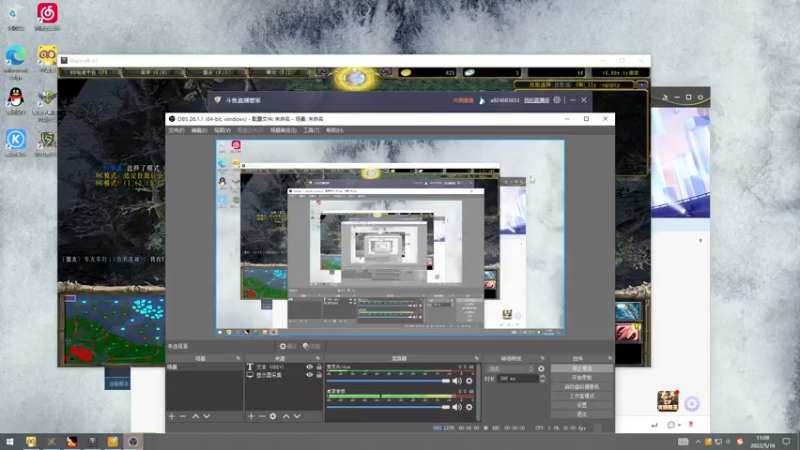Open the Kugou music K desktop shortcut
This screenshot has width=800, height=450.
16,142
